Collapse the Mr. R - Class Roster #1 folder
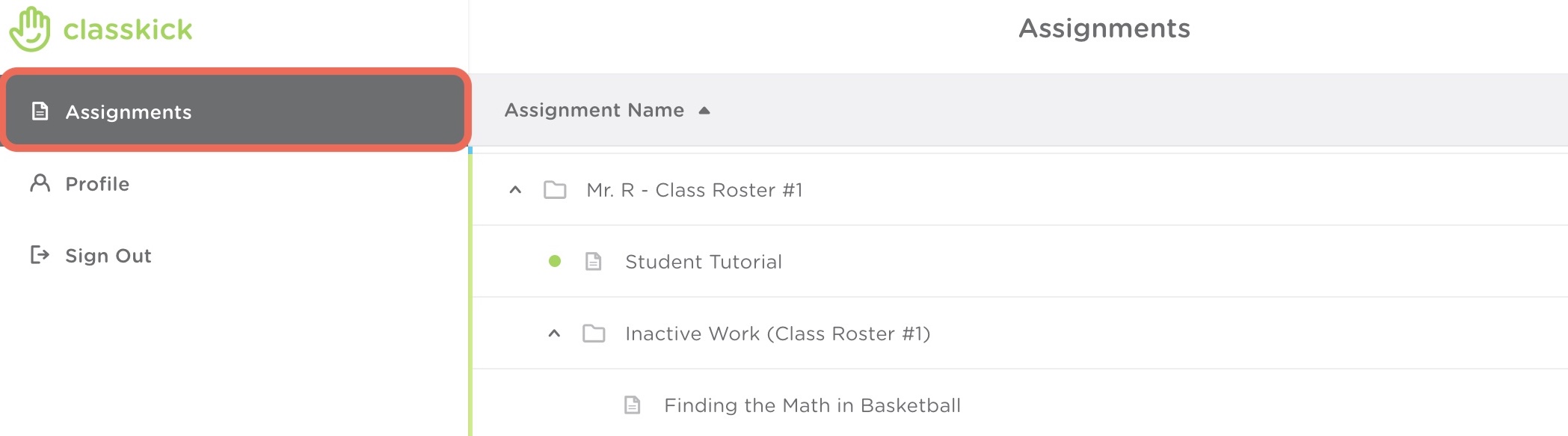Viewport: 1568px width, 436px height. [514, 190]
